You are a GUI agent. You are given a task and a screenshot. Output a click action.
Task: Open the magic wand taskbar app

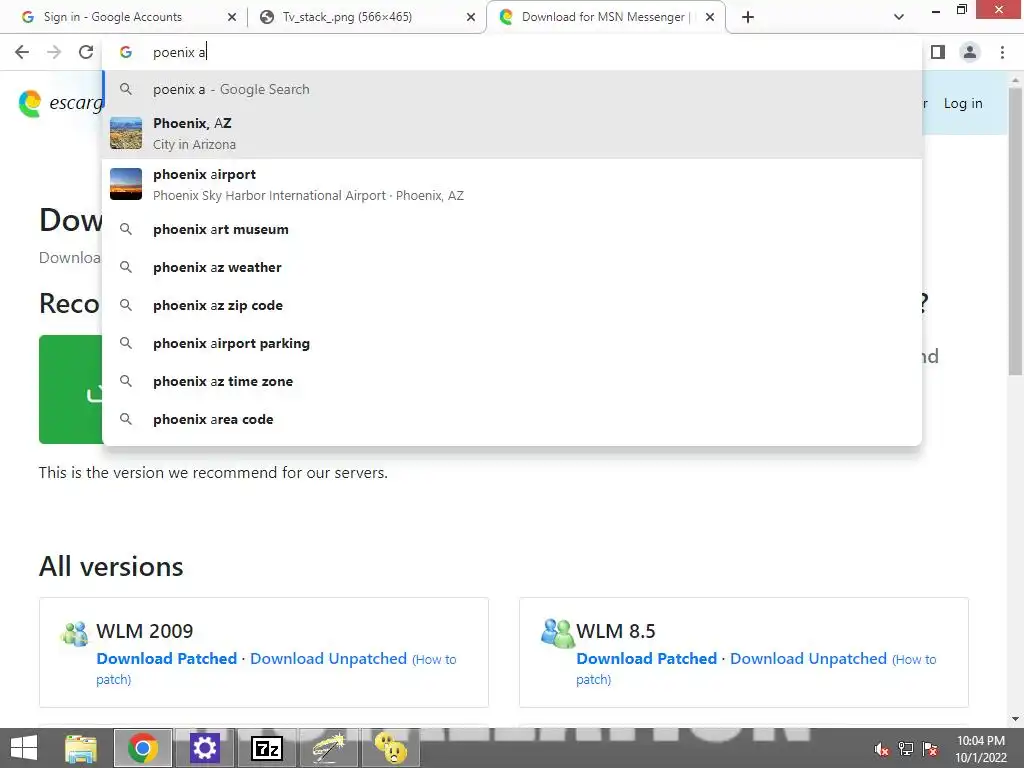click(x=328, y=748)
